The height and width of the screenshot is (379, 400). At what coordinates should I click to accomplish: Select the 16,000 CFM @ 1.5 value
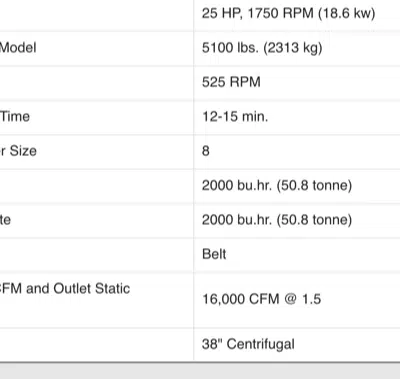tap(262, 299)
